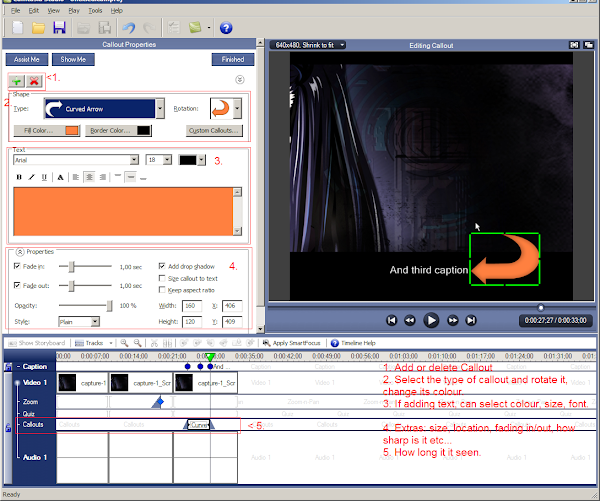The width and height of the screenshot is (600, 501).
Task: Expand the Arial font dropdown
Action: [x=132, y=159]
